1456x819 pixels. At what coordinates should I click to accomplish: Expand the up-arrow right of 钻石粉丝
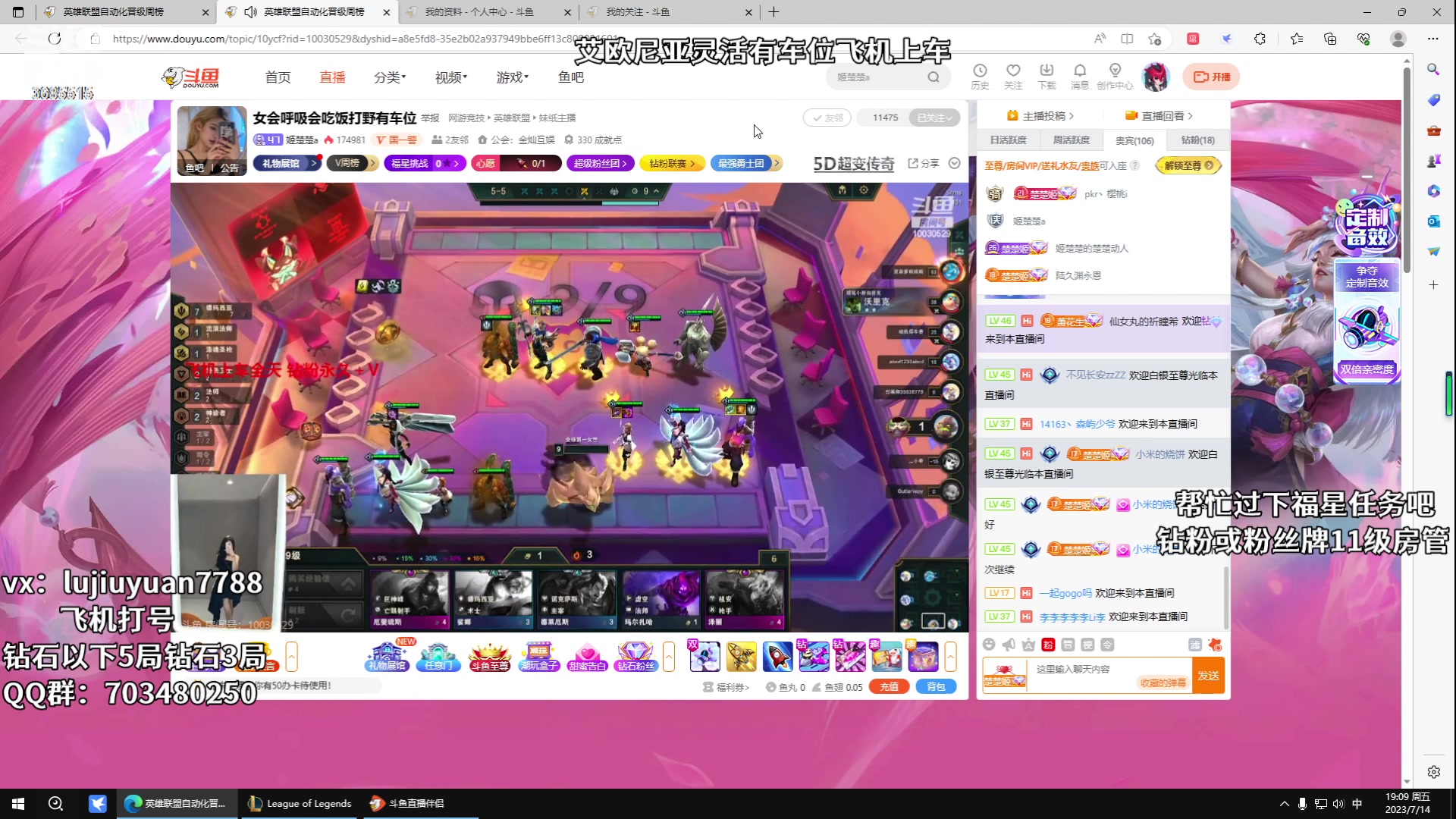click(669, 656)
